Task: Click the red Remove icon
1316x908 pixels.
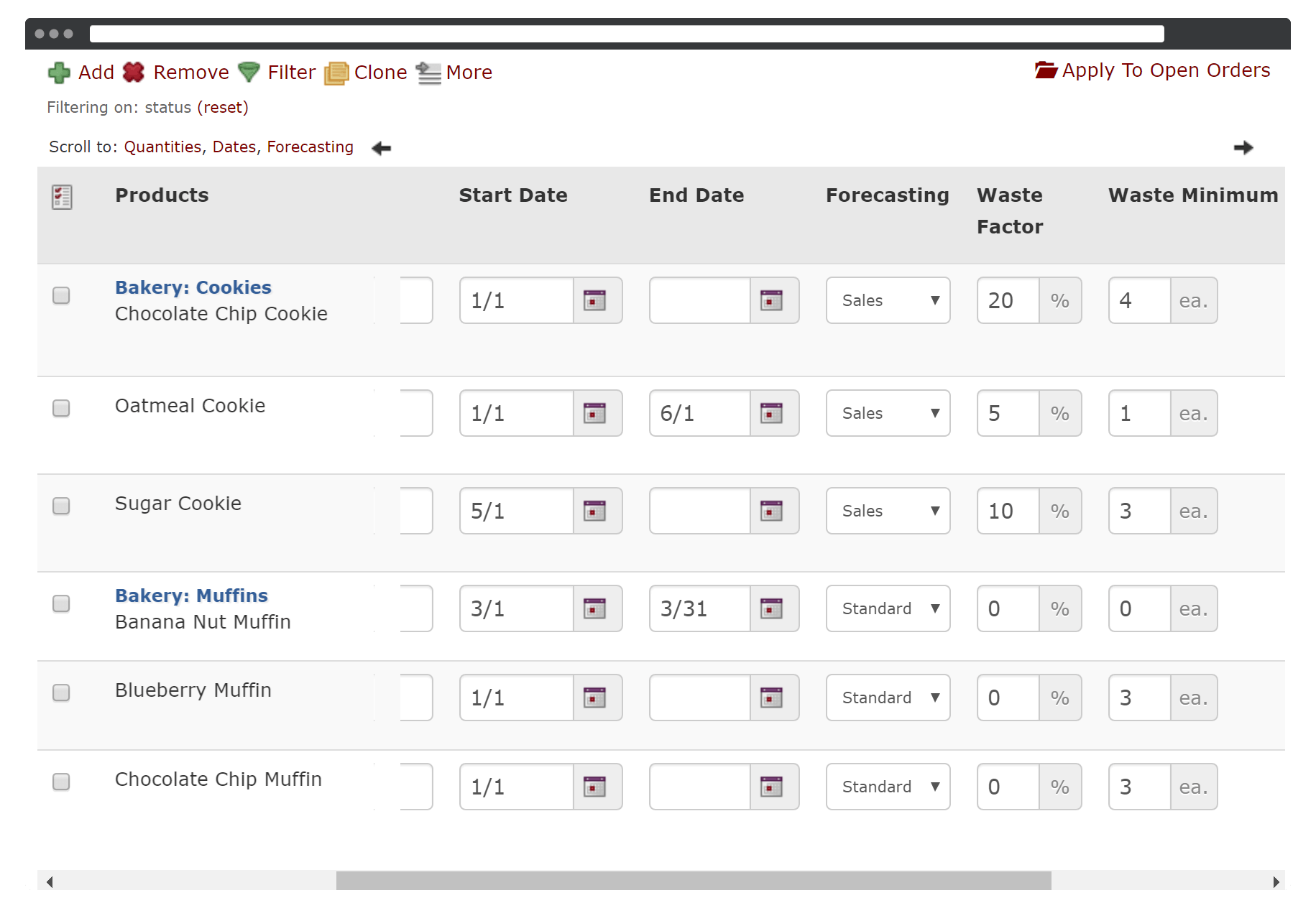Action: coord(134,72)
